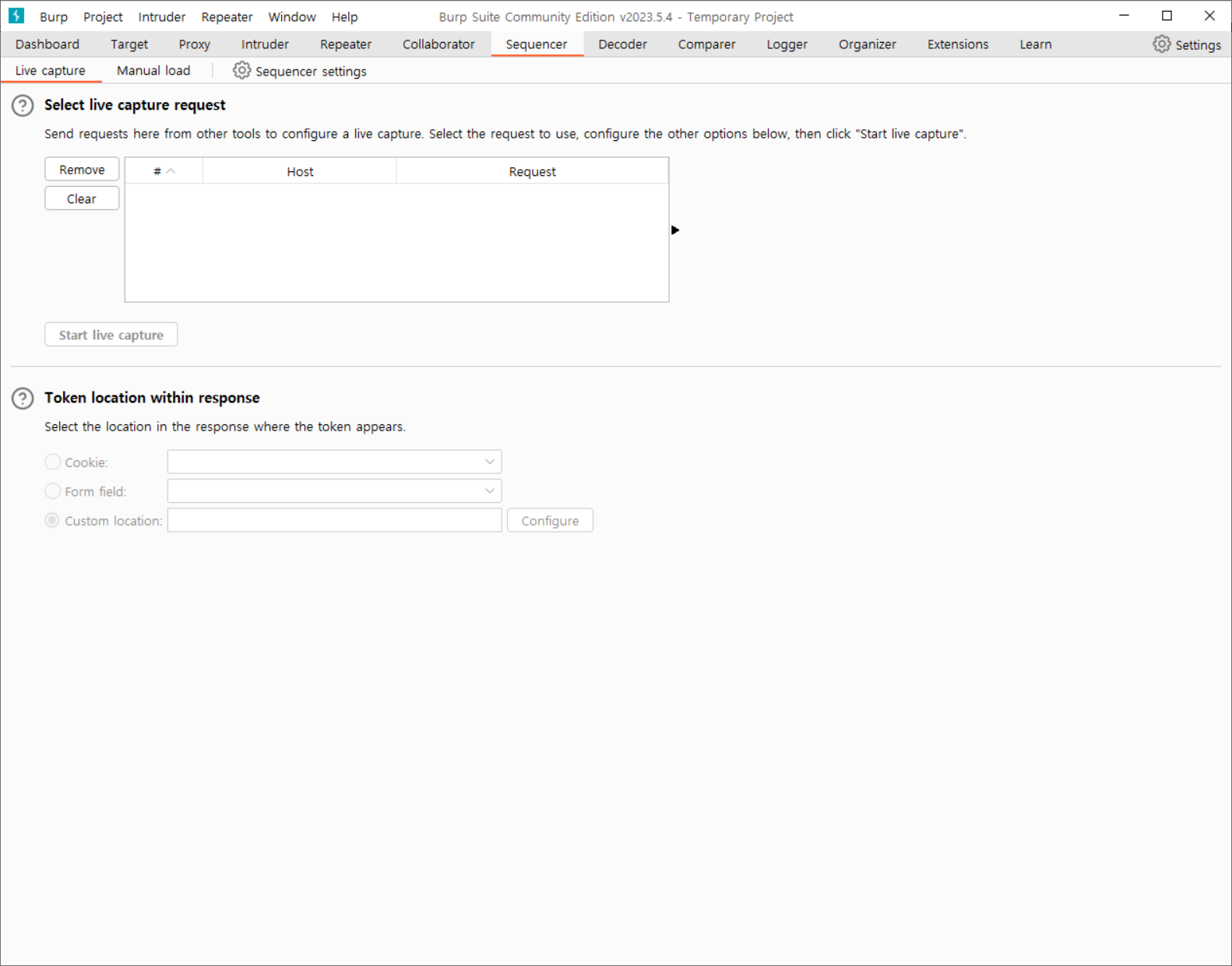This screenshot has height=966, width=1232.
Task: Click help icon for Select live capture request
Action: click(x=23, y=105)
